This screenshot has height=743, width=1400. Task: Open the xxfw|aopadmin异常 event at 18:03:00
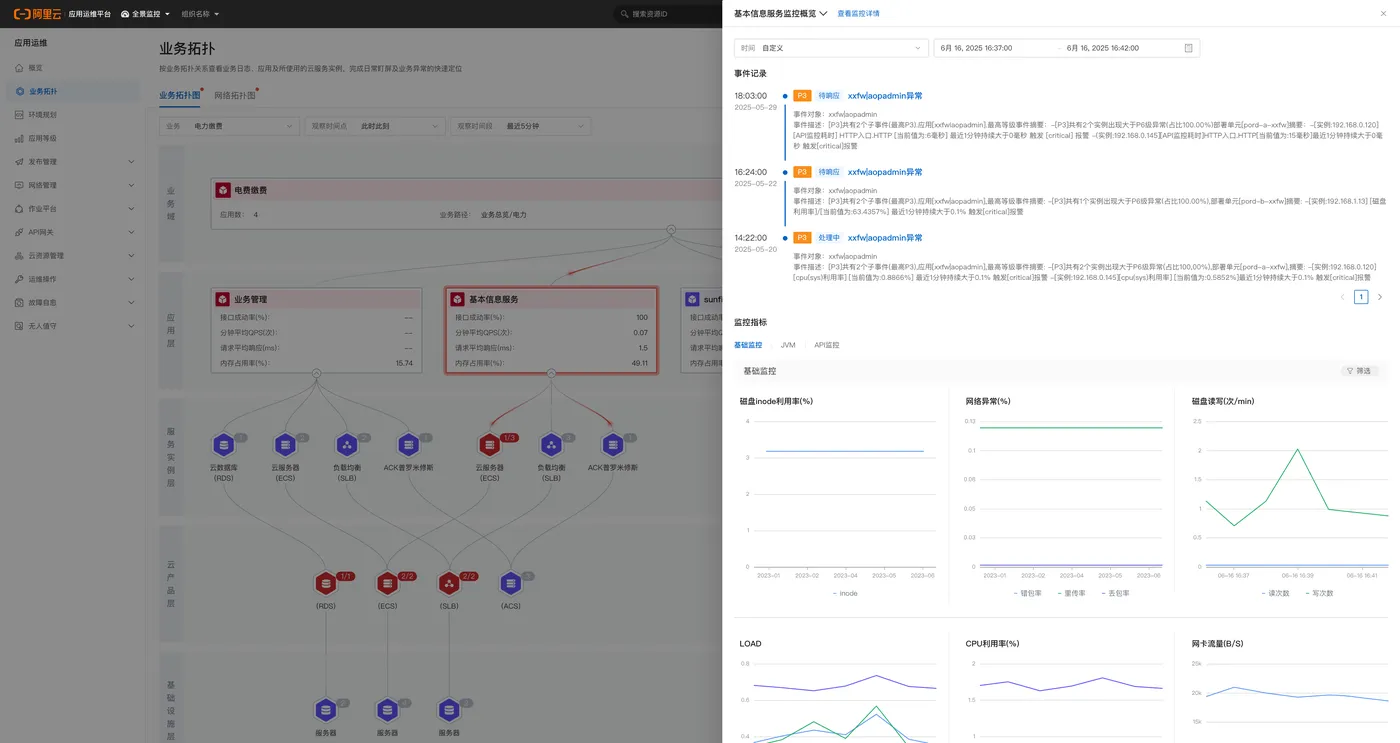pos(885,96)
